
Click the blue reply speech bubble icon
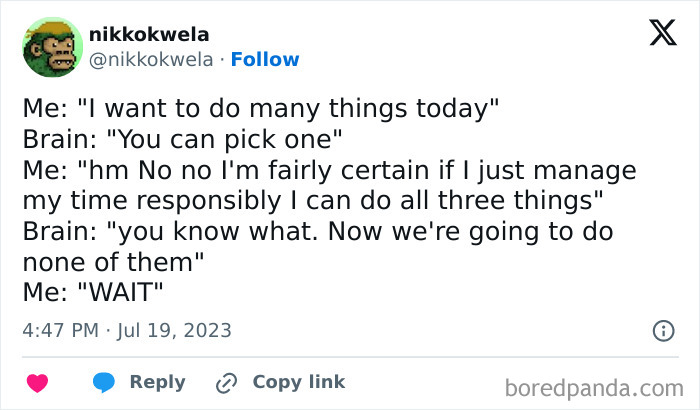tap(102, 382)
